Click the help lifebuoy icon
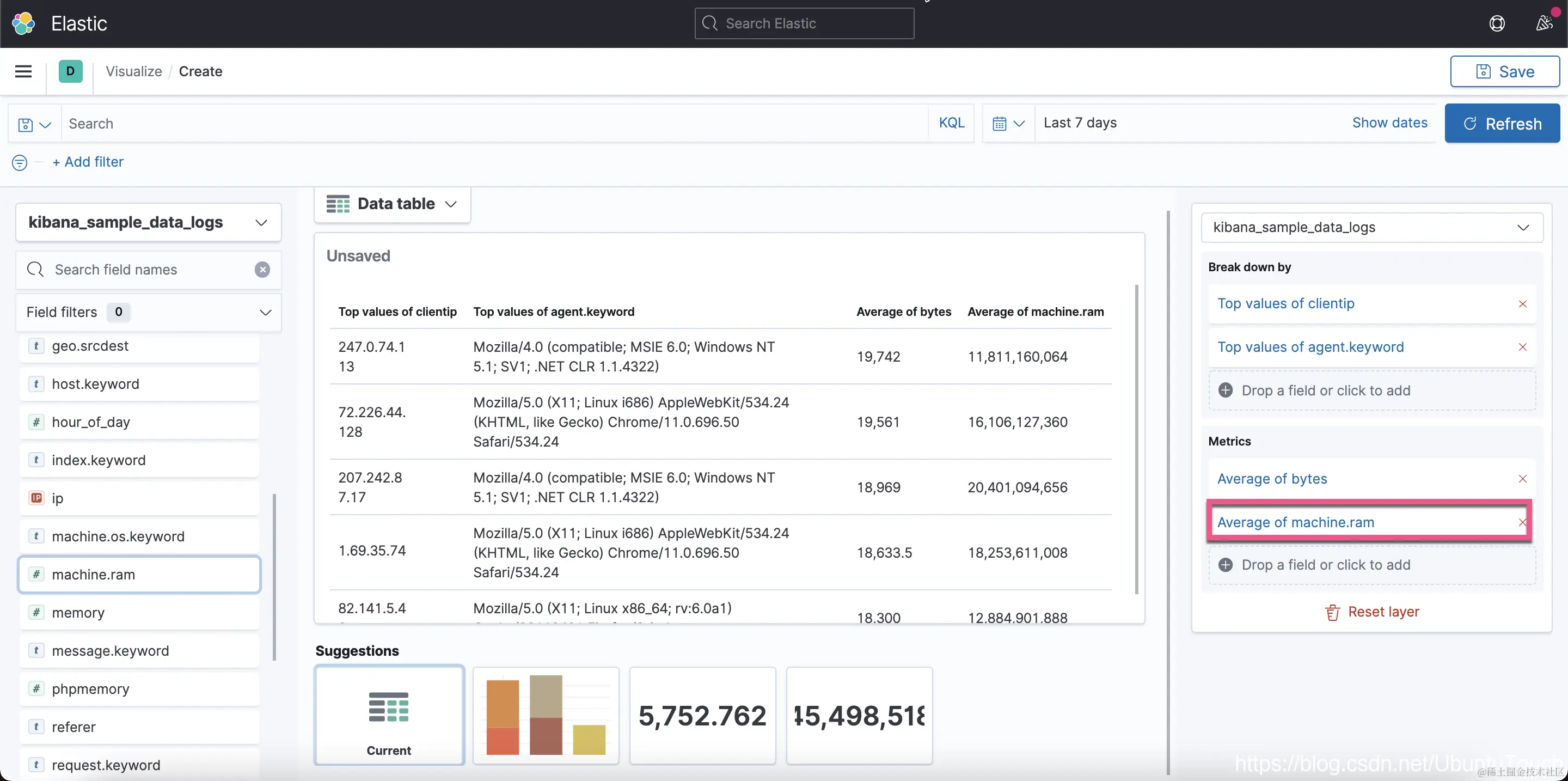 tap(1497, 24)
